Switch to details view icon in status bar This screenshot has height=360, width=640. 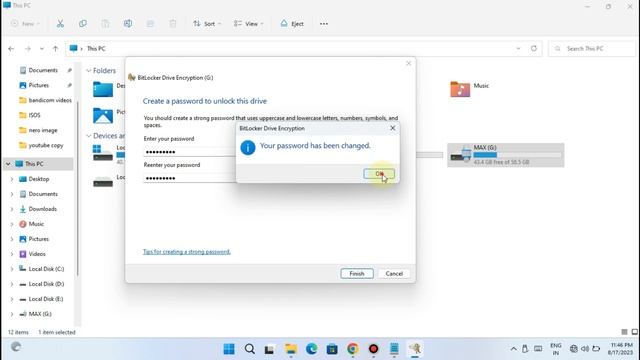coord(624,332)
